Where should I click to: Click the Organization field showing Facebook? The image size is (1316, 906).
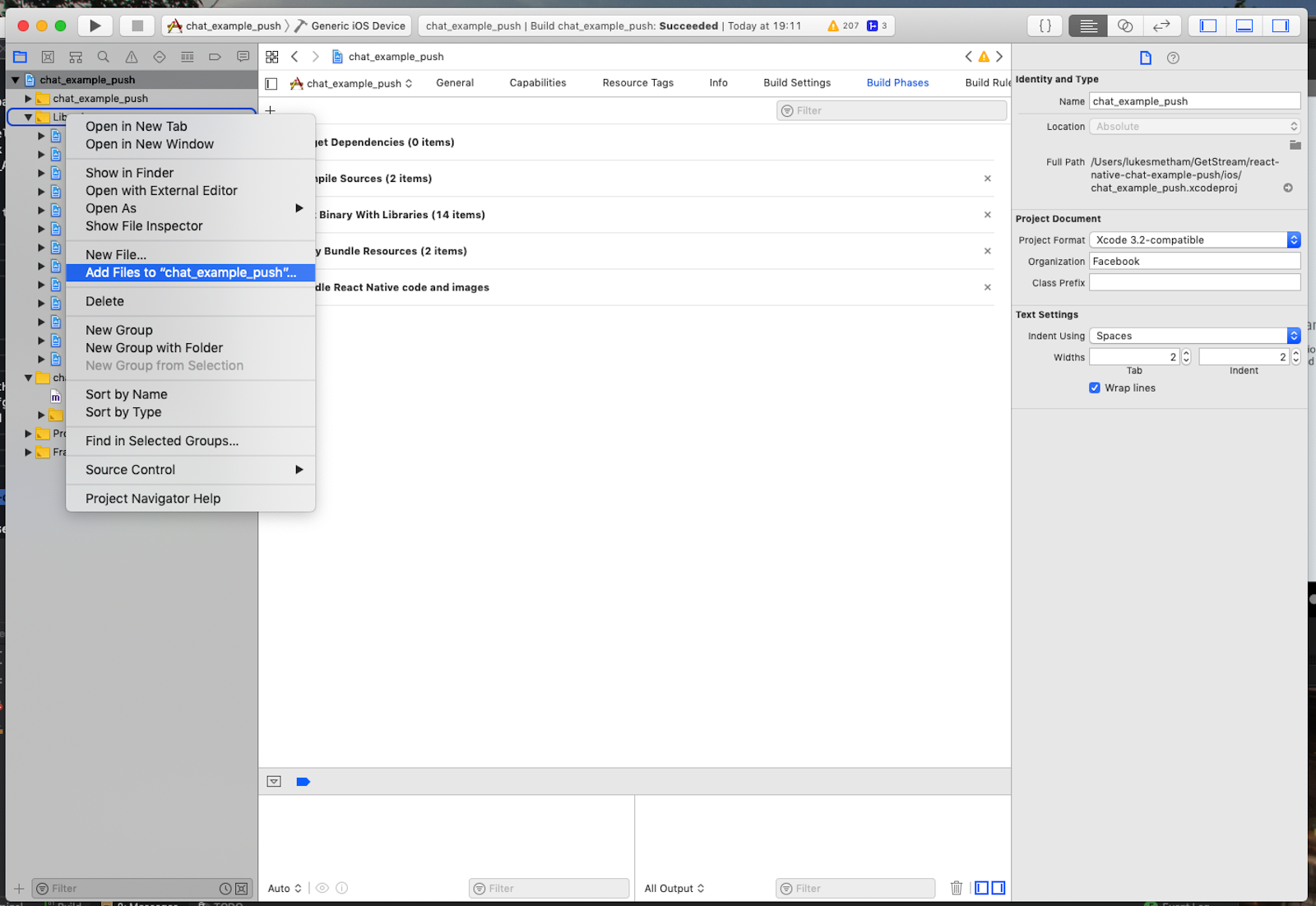click(1194, 261)
